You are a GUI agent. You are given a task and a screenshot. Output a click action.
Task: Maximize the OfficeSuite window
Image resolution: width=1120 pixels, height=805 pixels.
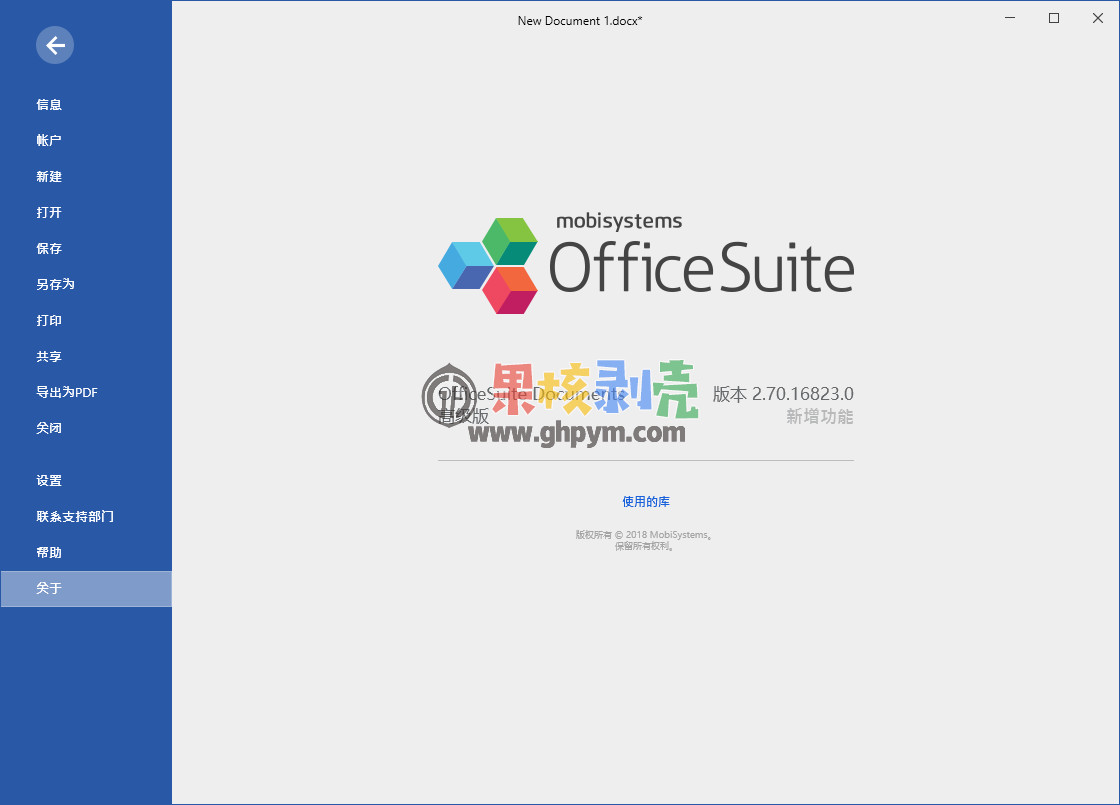tap(1054, 18)
